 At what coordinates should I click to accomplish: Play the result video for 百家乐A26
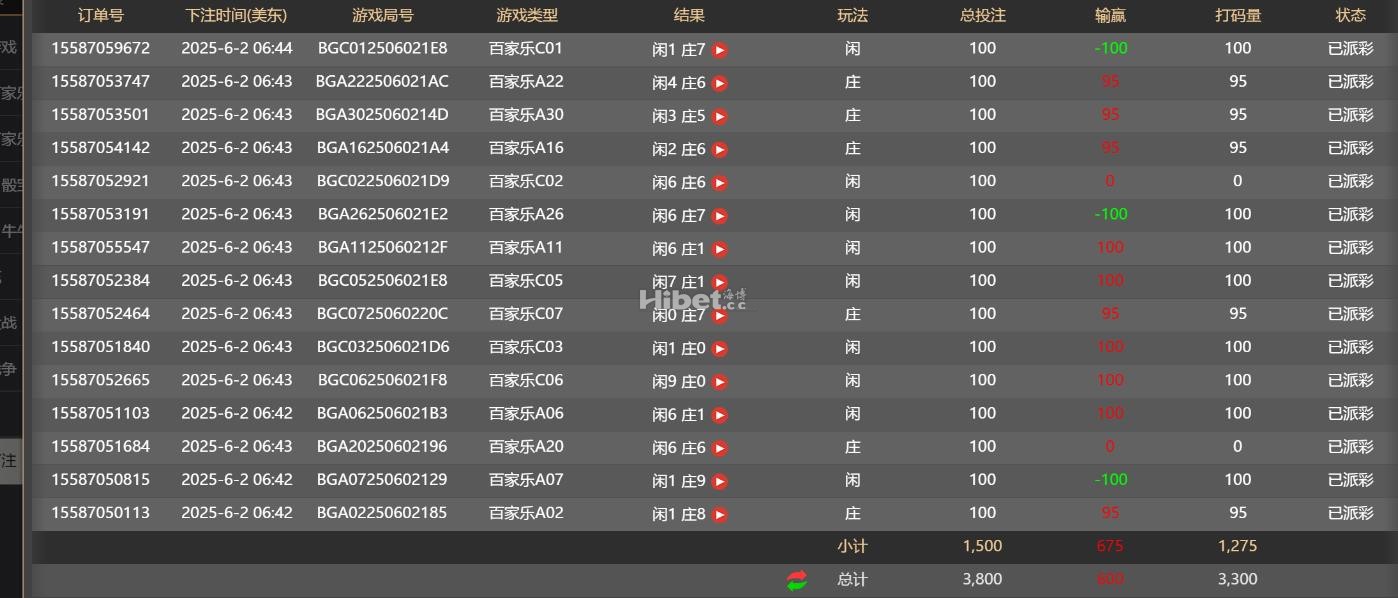(x=719, y=216)
